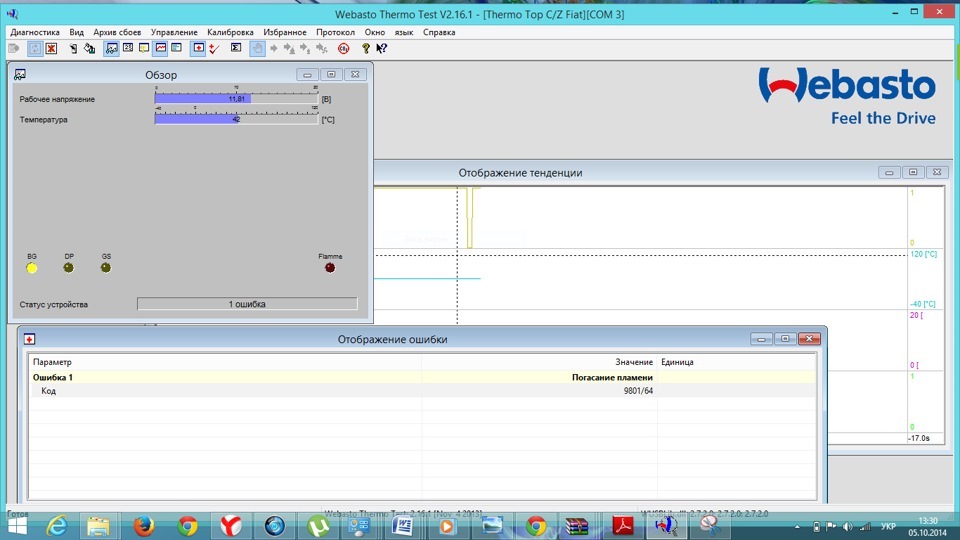Click the УКР language indicator in tray

click(888, 527)
